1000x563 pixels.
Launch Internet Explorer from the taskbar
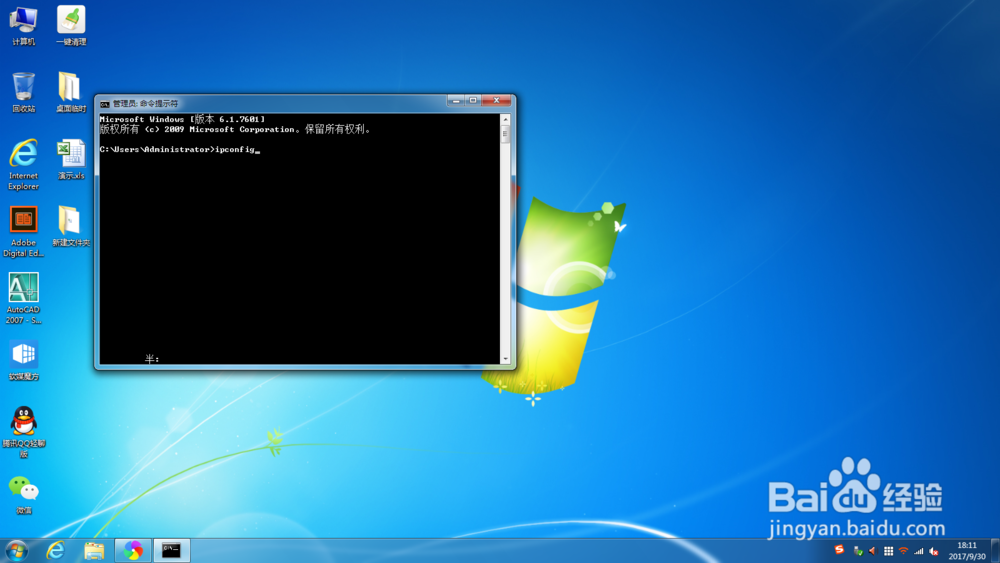pyautogui.click(x=55, y=550)
